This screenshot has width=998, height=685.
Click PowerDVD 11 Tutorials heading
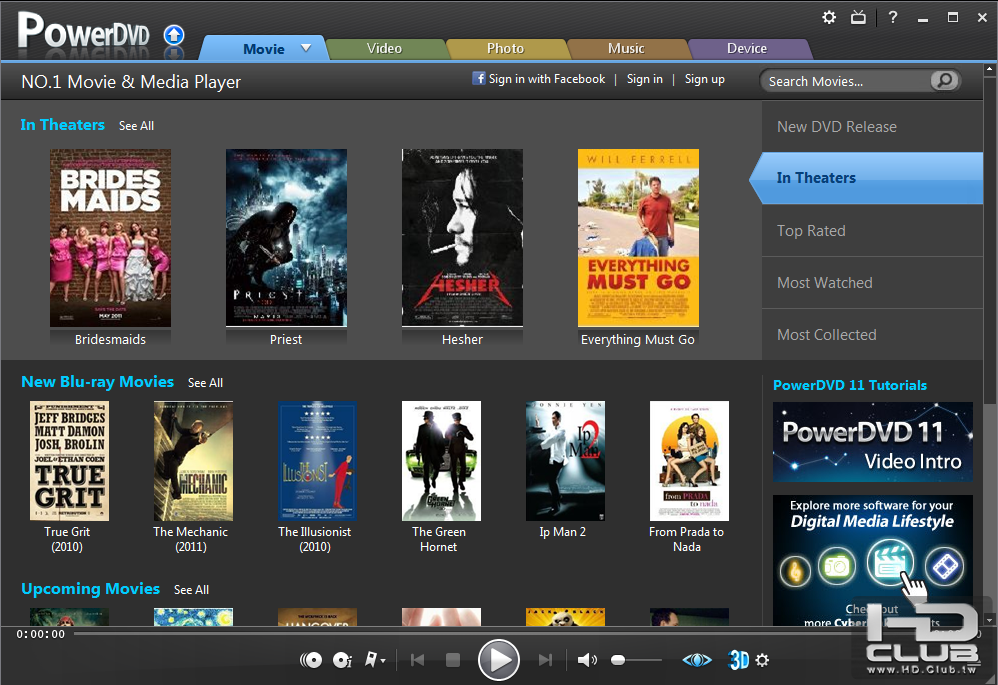click(850, 385)
